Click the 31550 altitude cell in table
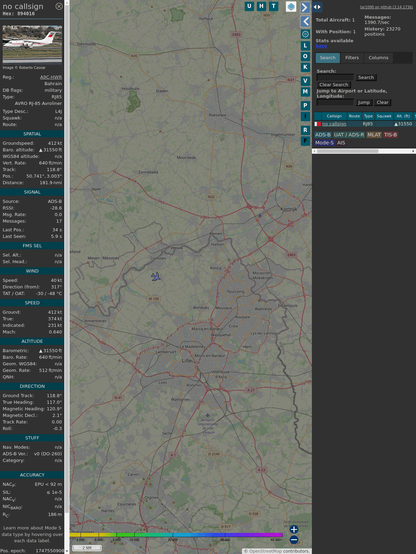Screen dimensions: 416x554 point(403,124)
